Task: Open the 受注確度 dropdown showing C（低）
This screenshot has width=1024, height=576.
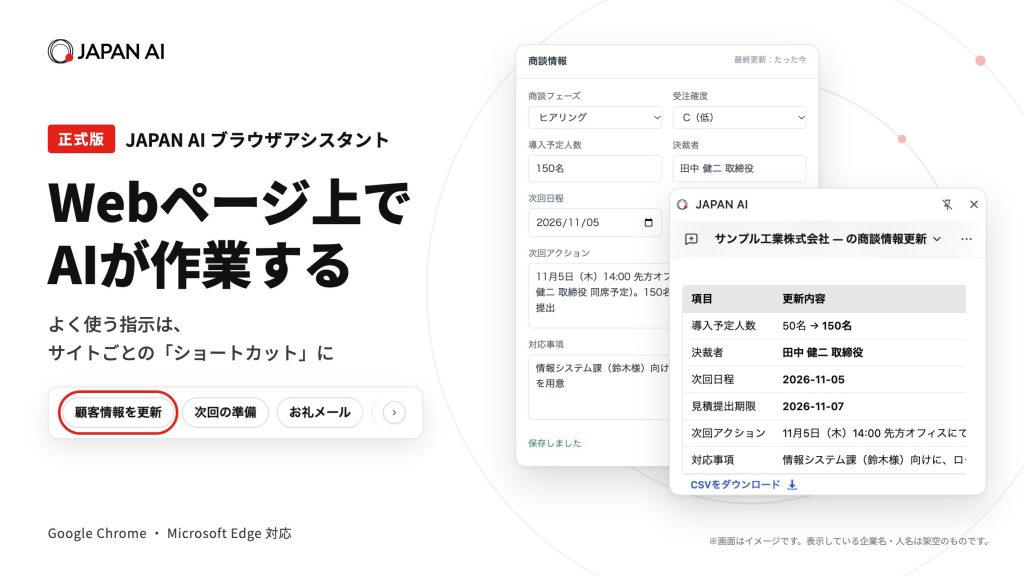Action: 739,118
